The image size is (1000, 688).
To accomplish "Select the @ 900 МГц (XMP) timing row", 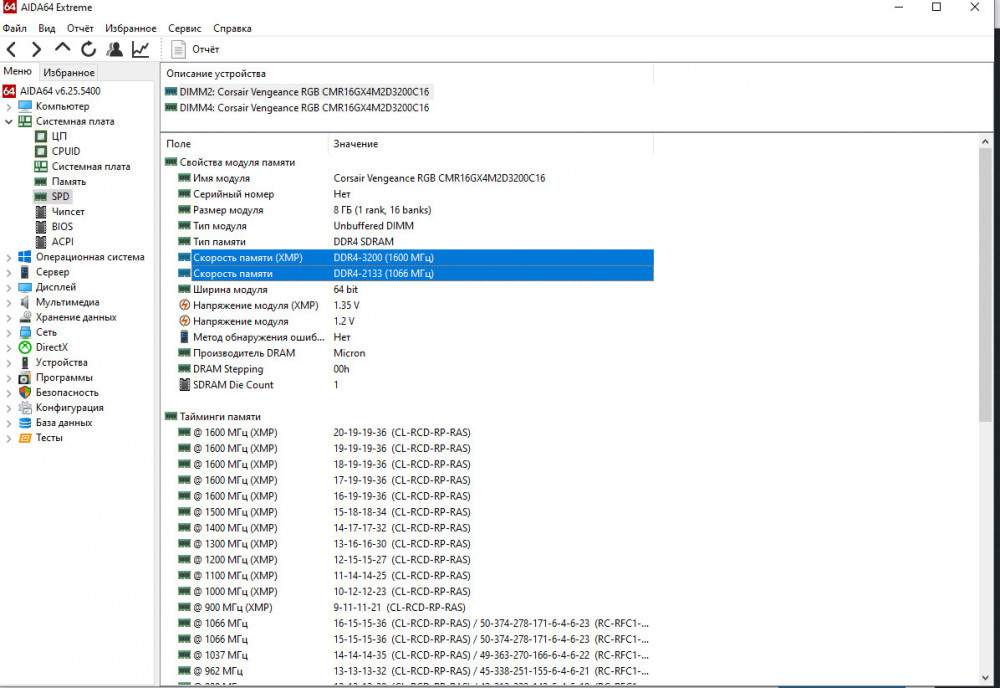I will pos(415,608).
